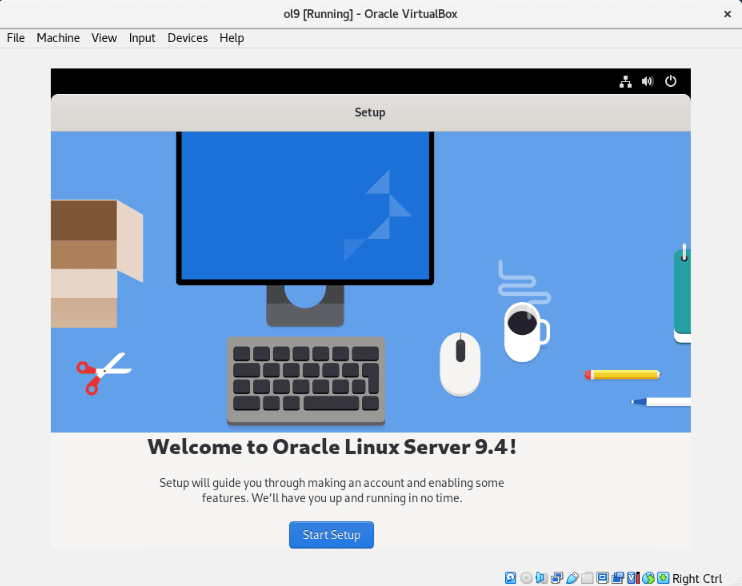Open the Help menu

tap(232, 38)
